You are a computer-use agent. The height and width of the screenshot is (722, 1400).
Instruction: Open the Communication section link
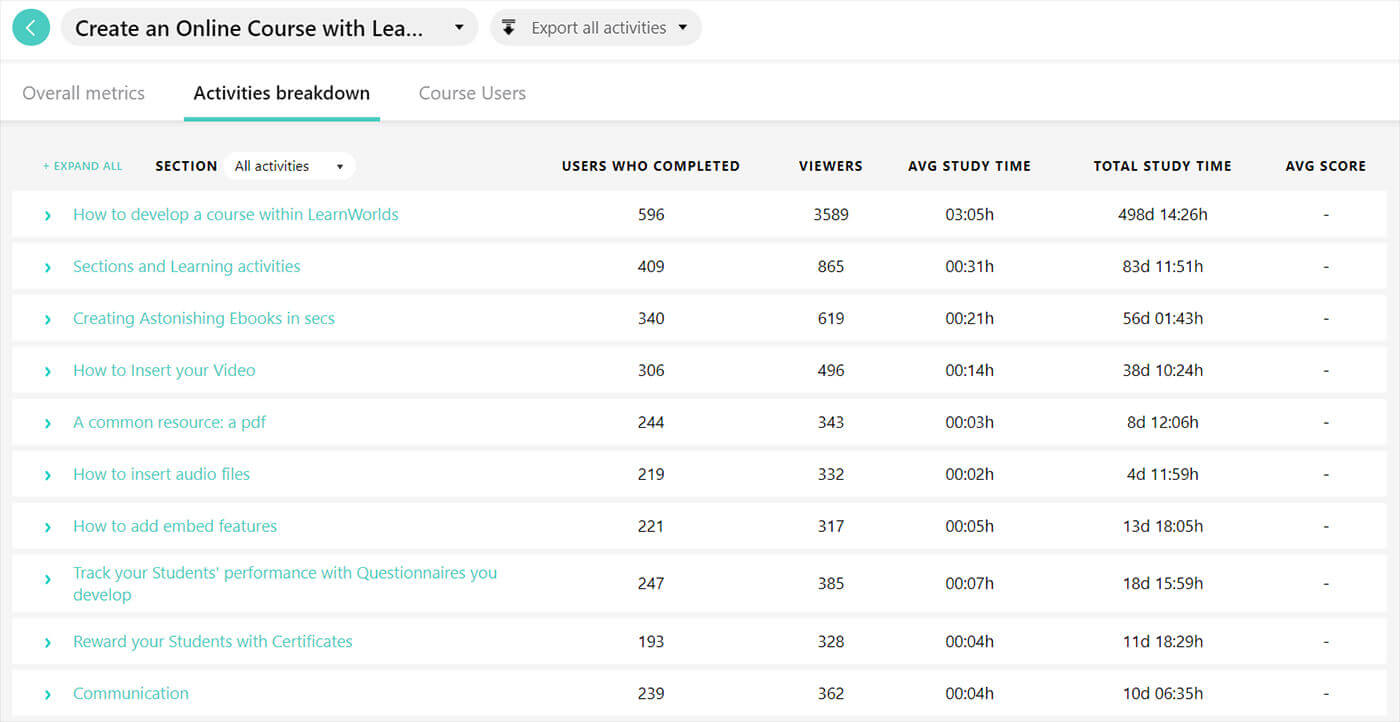[x=131, y=693]
